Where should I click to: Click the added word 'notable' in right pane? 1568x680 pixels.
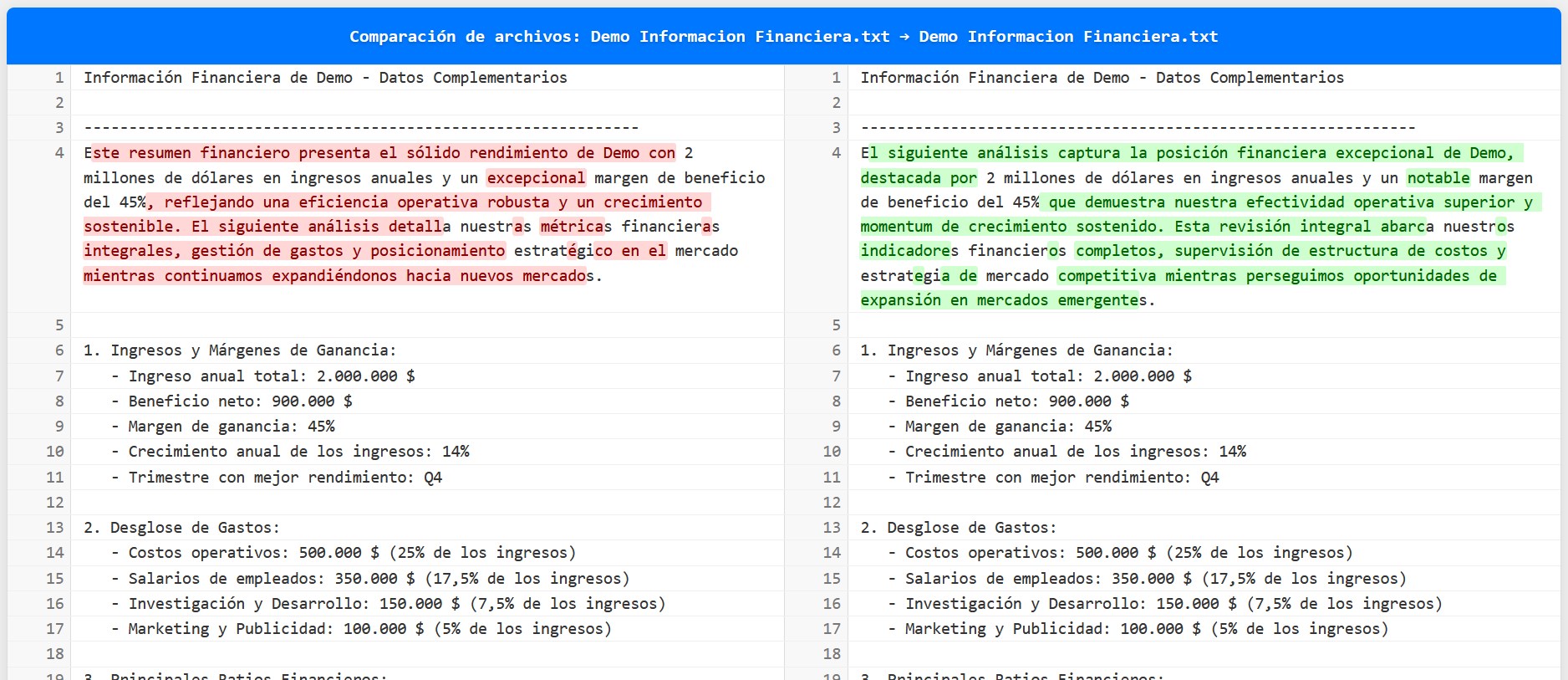coord(1438,177)
